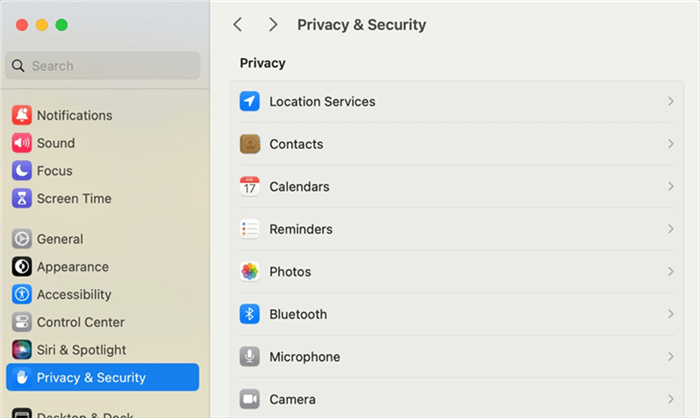Click the Location Services arrow icon
Viewport: 700px width, 418px height.
(250, 102)
